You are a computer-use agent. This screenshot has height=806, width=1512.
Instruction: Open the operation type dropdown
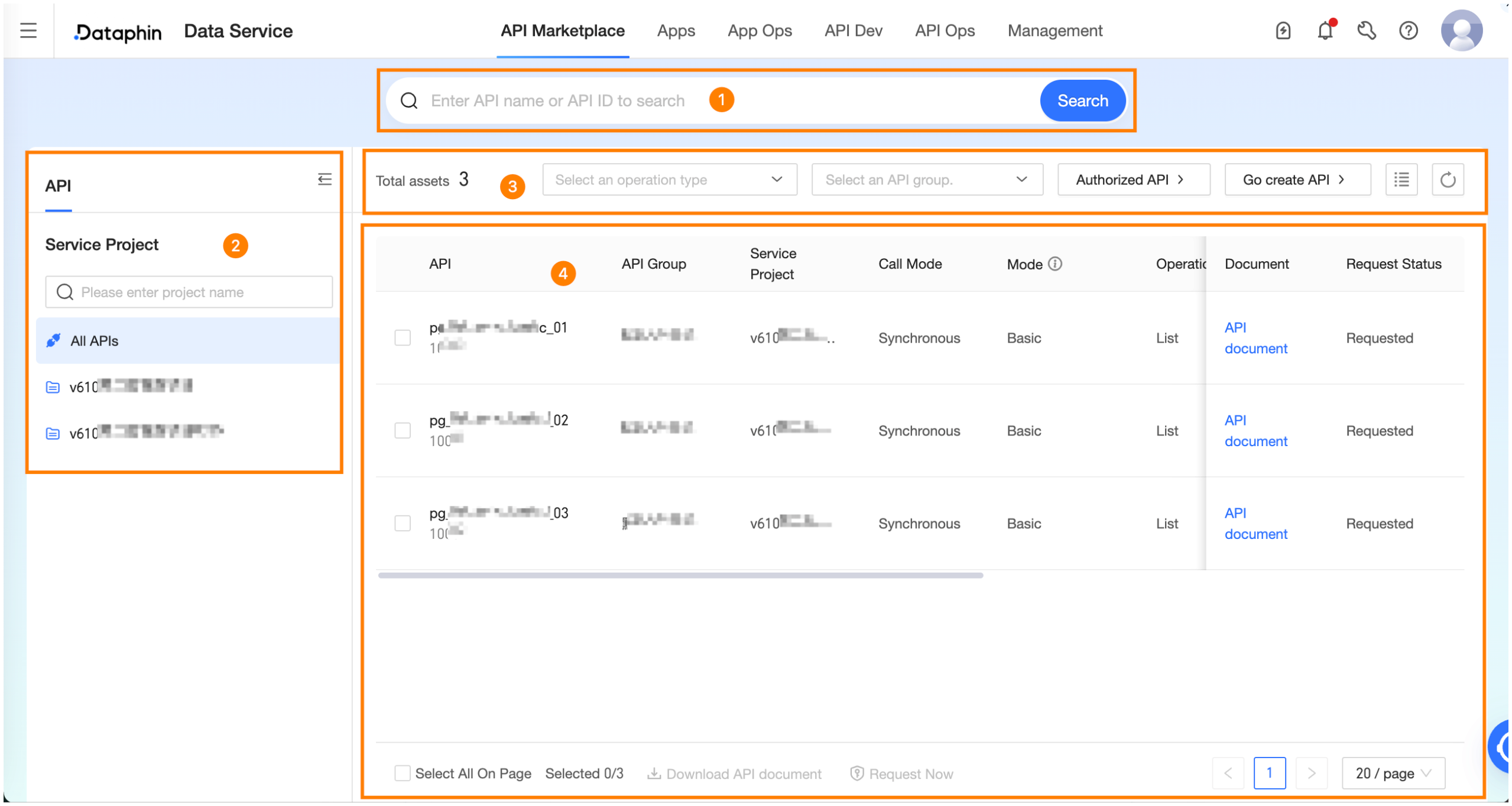point(670,180)
